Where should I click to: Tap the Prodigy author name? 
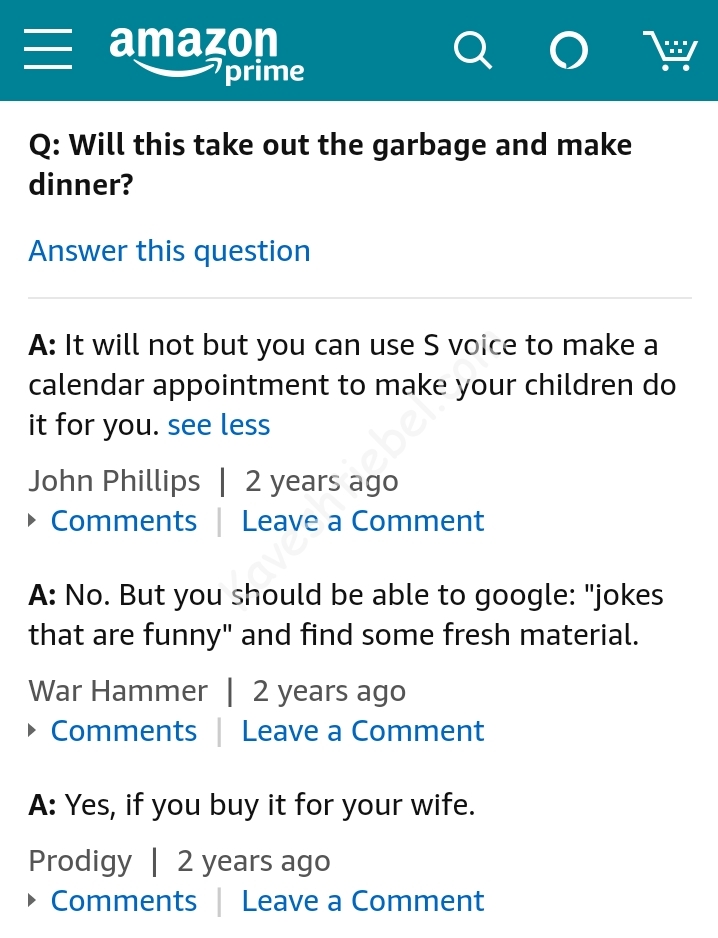80,861
